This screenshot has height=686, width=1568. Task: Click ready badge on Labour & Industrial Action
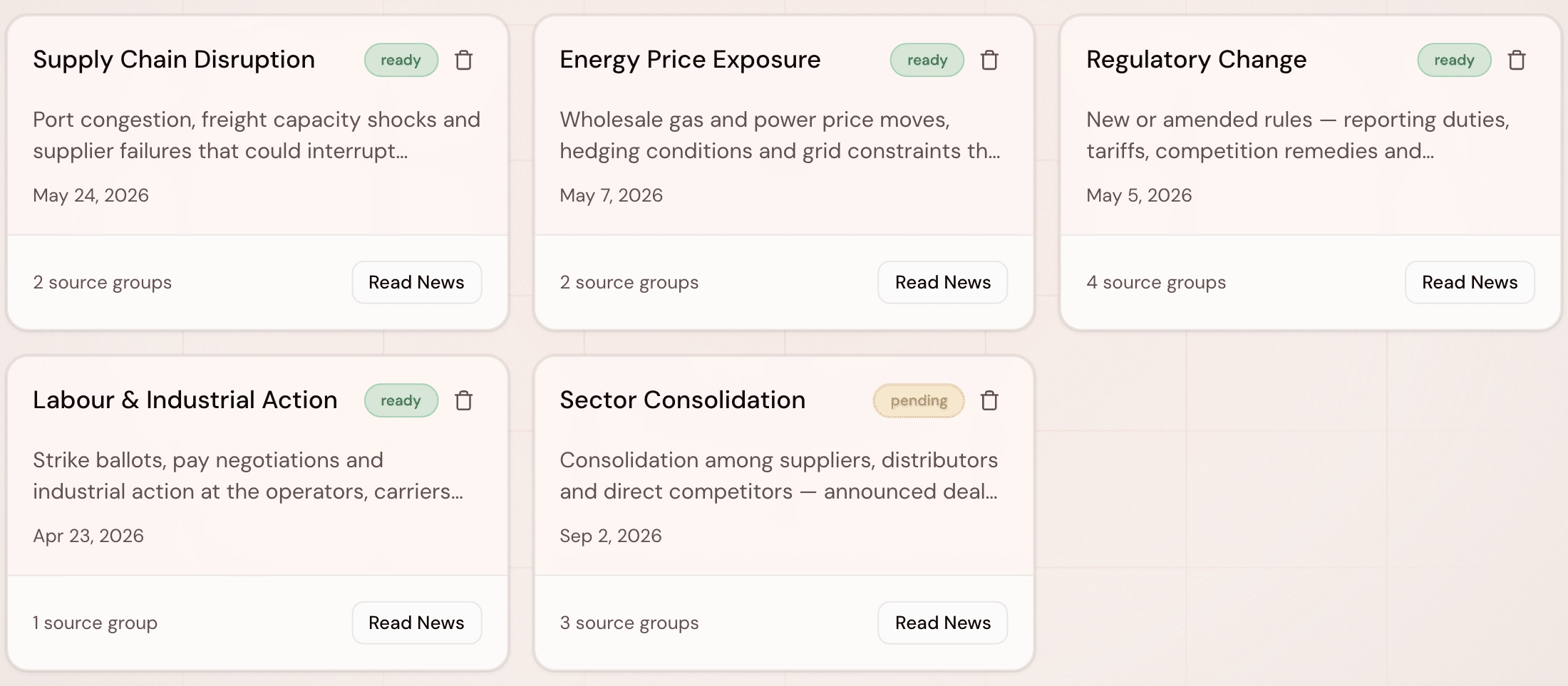(401, 400)
